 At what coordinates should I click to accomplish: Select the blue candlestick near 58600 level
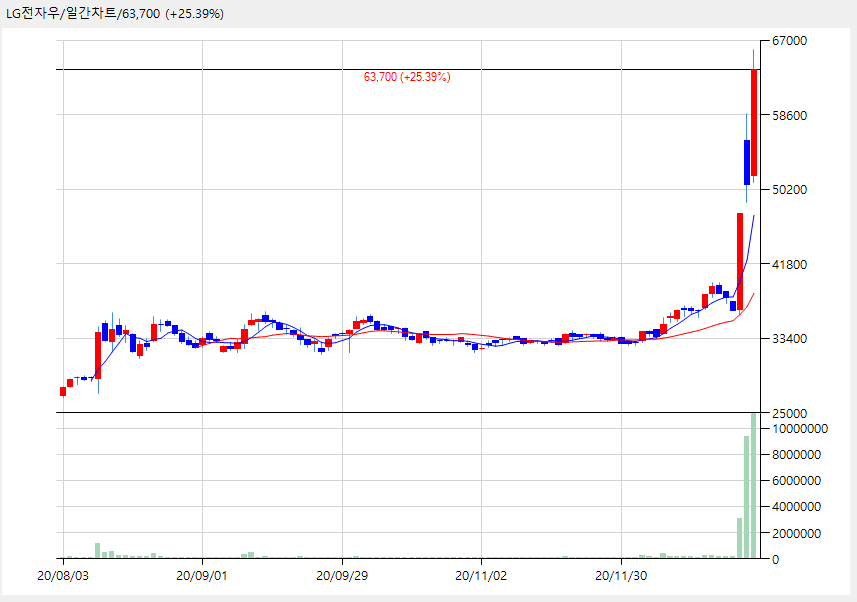pos(747,162)
